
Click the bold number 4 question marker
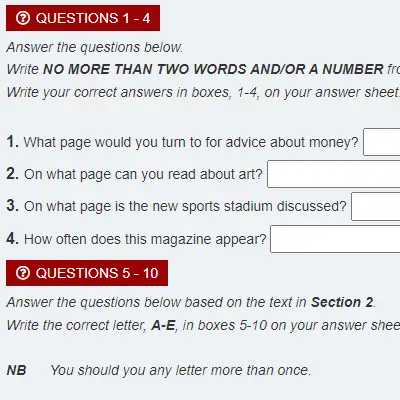point(13,239)
